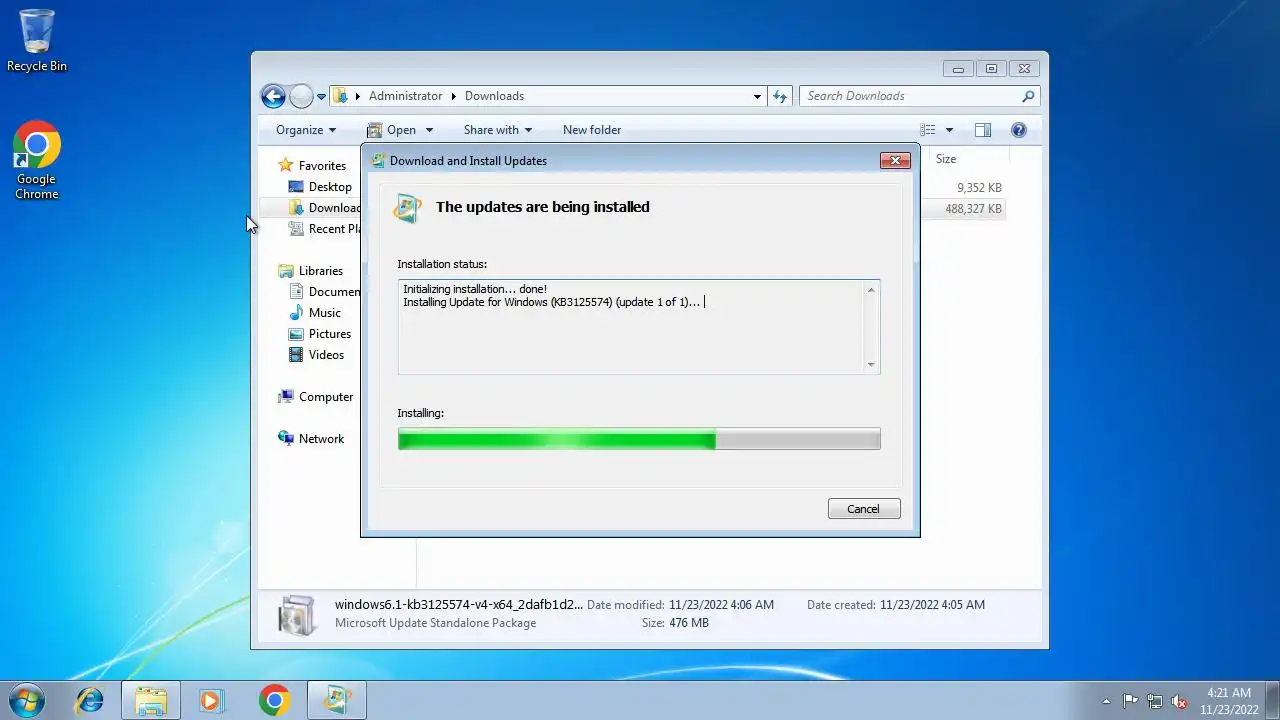The image size is (1280, 720).
Task: Select Downloads under Favorites
Action: pos(324,208)
